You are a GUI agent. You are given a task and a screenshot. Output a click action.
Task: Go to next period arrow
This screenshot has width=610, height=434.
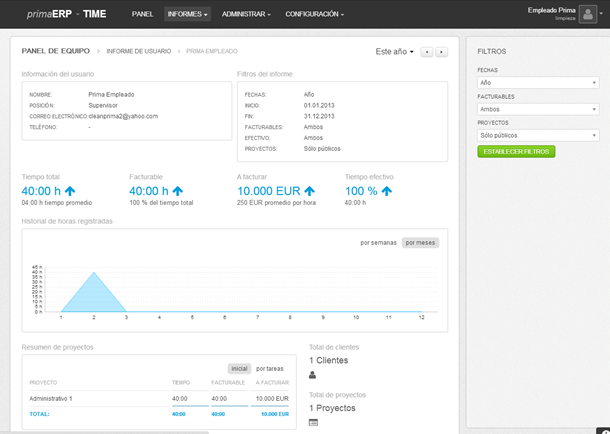pos(441,52)
